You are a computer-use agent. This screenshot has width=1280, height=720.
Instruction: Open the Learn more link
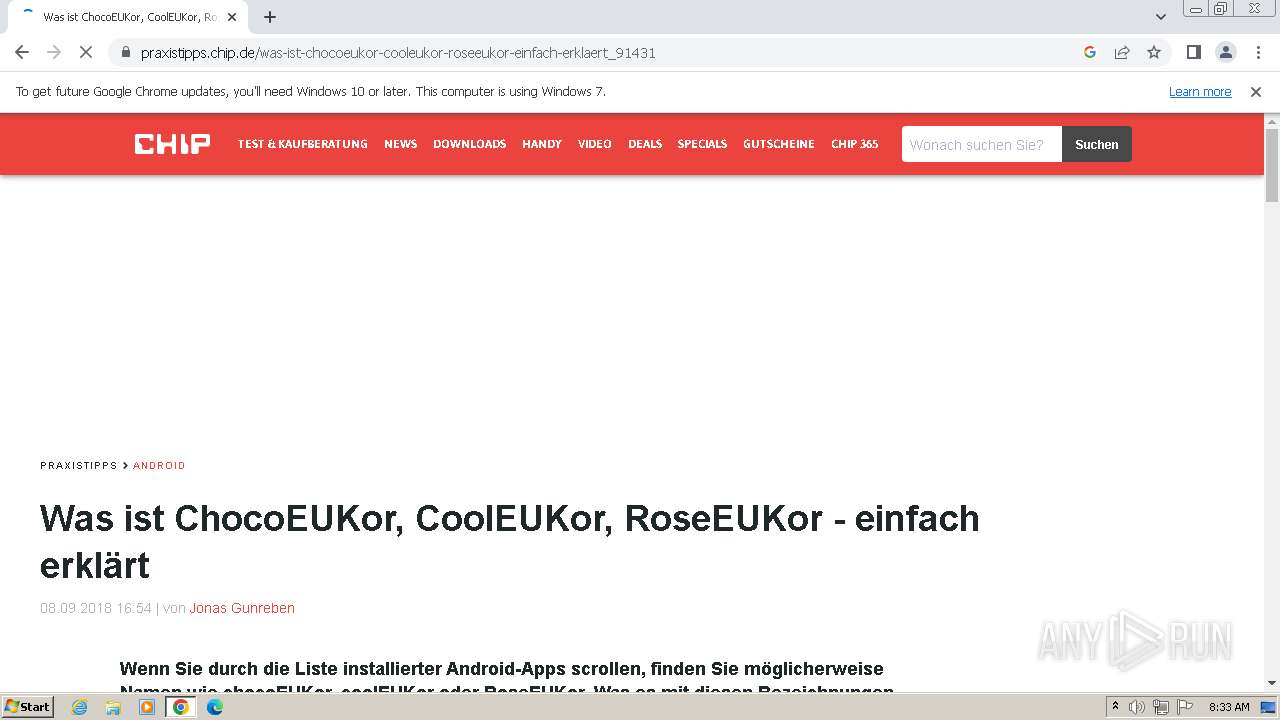[x=1200, y=91]
